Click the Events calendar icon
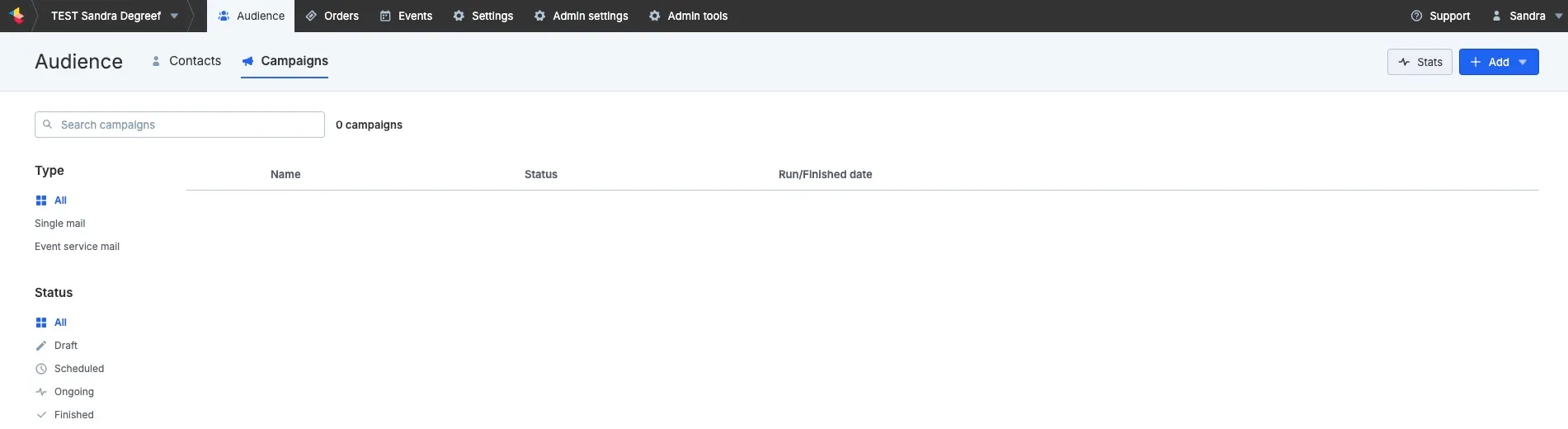This screenshot has height=429, width=1568. 385,16
